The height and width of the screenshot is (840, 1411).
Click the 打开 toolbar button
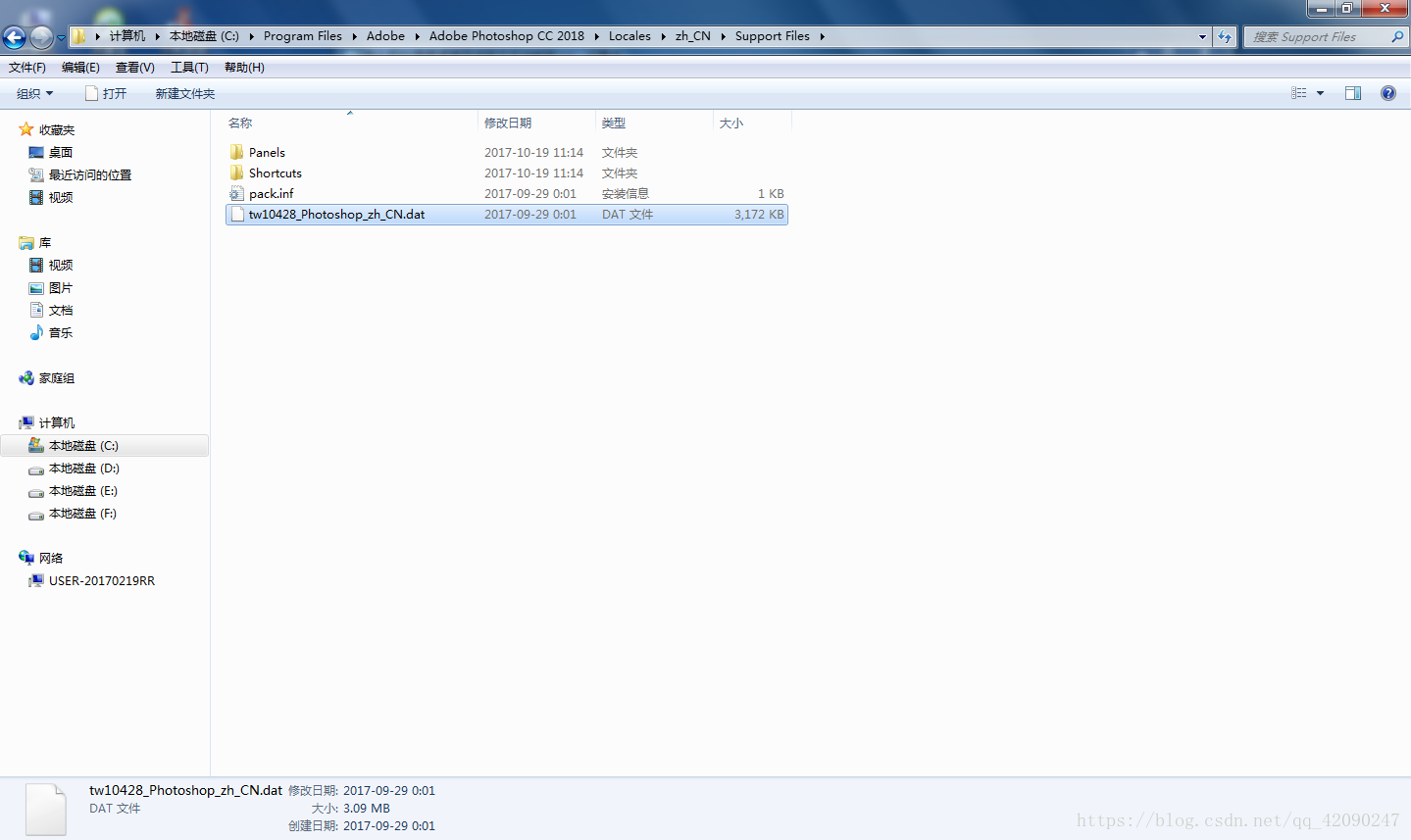(106, 93)
